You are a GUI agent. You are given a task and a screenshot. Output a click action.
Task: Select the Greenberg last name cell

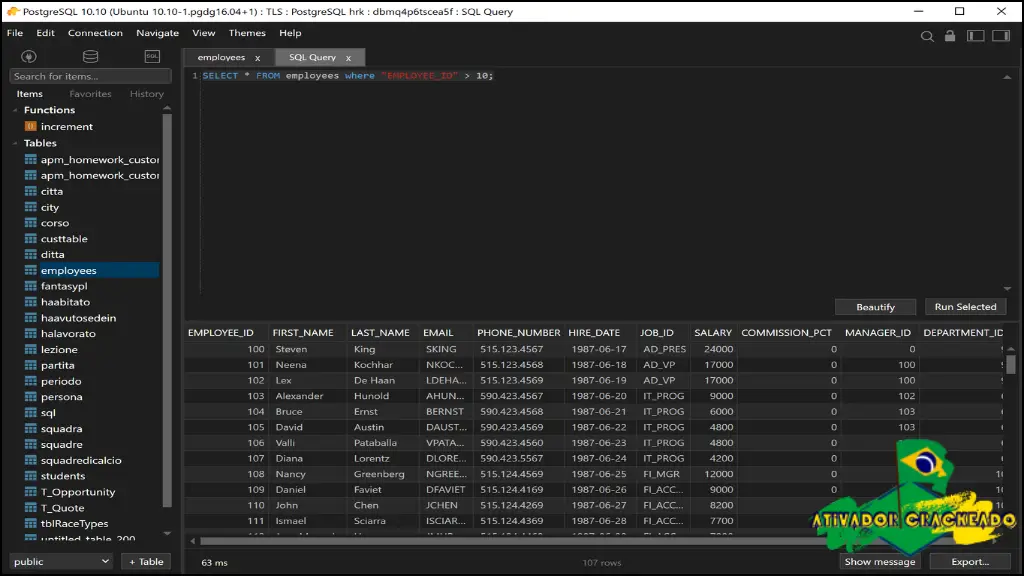383,474
